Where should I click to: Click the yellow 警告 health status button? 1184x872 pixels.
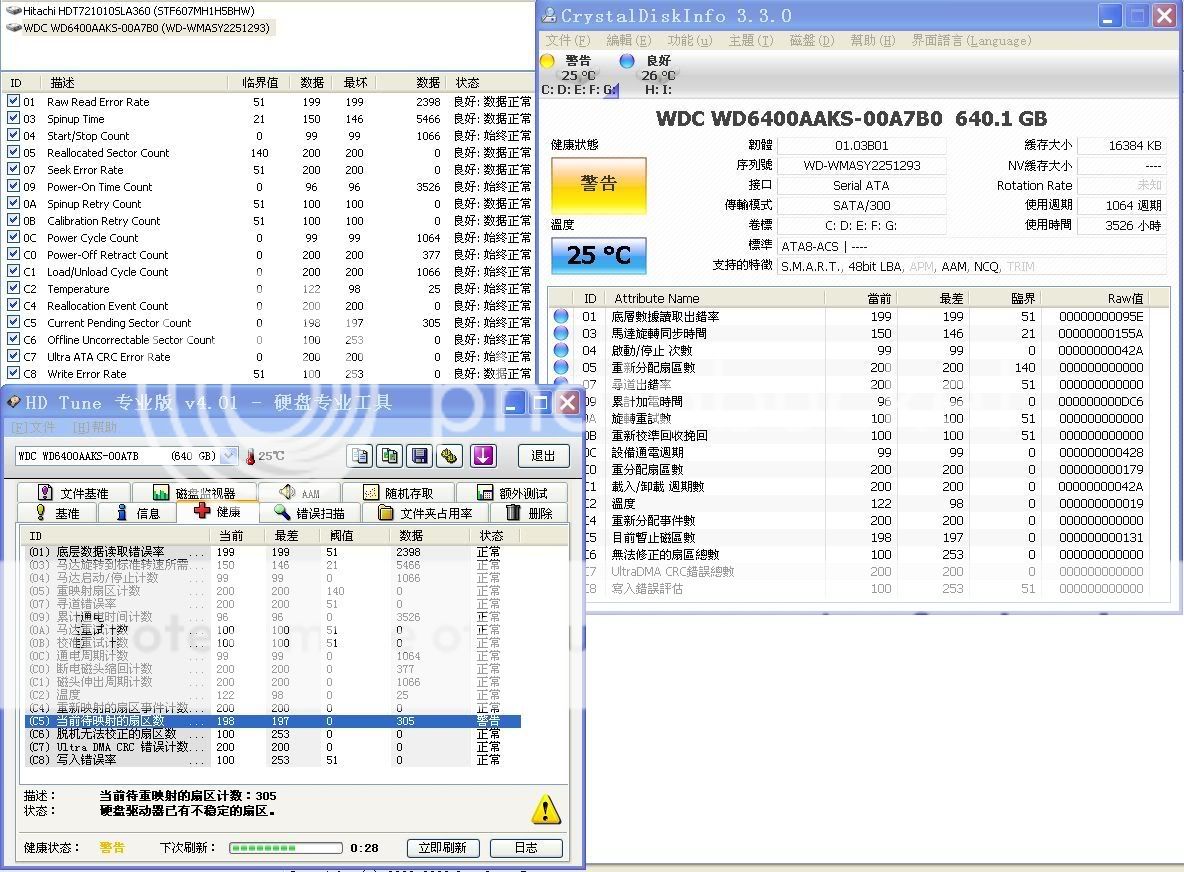[598, 185]
